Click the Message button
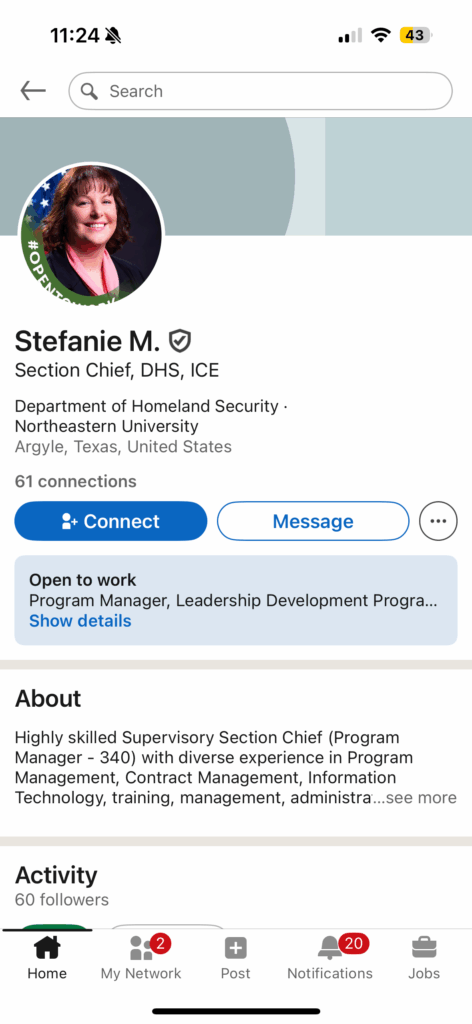Screen dimensions: 472x1024 [313, 521]
